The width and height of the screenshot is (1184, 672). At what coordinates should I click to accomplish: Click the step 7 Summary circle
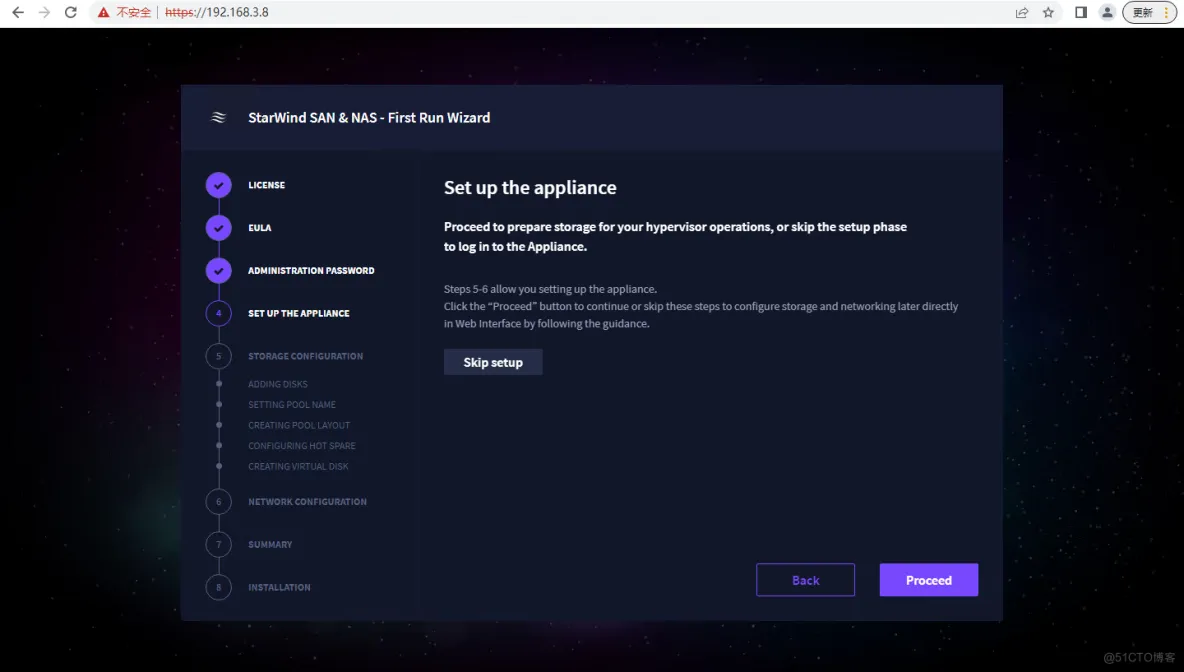219,545
